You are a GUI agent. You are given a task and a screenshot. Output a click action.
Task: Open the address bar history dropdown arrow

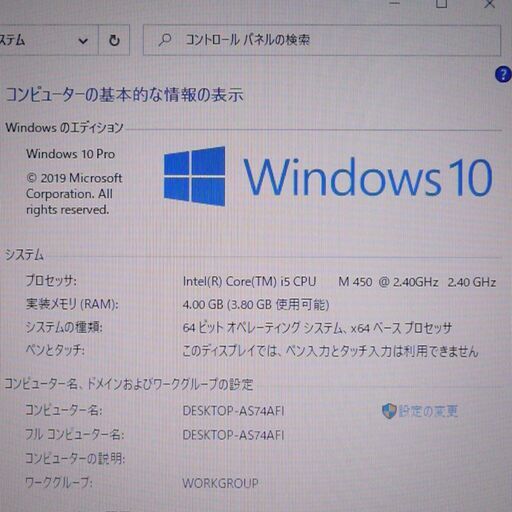83,41
